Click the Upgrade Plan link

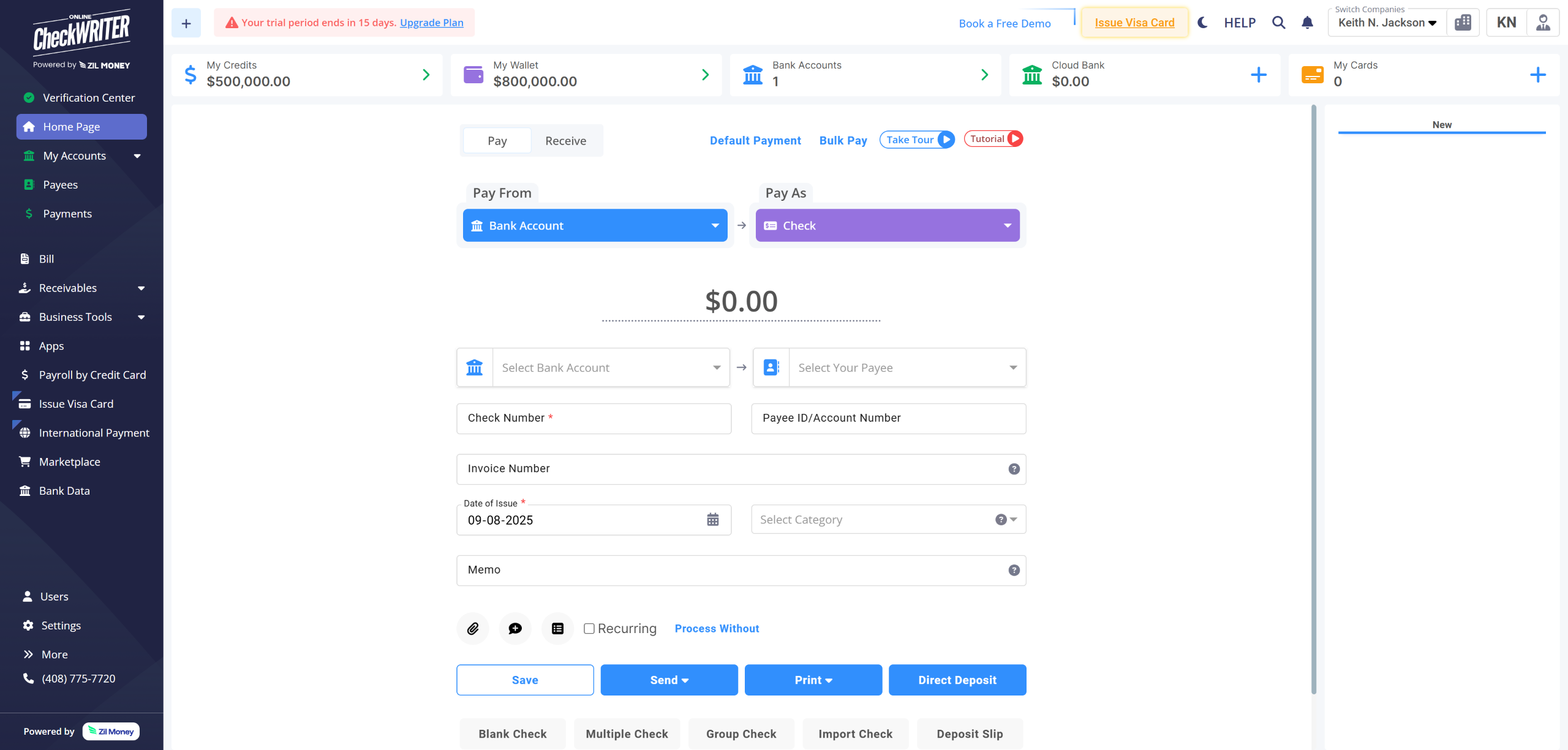click(x=431, y=23)
